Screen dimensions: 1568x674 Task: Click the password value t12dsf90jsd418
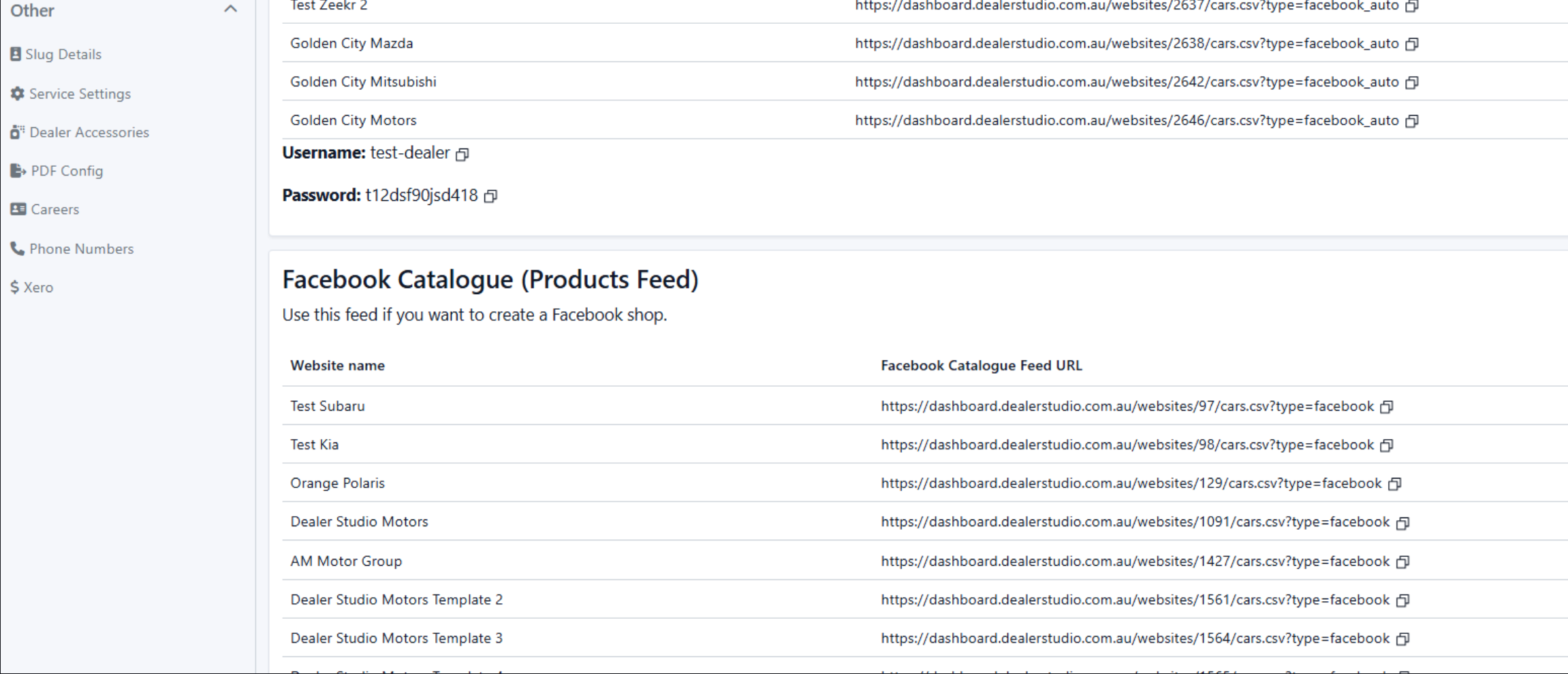pyautogui.click(x=422, y=196)
